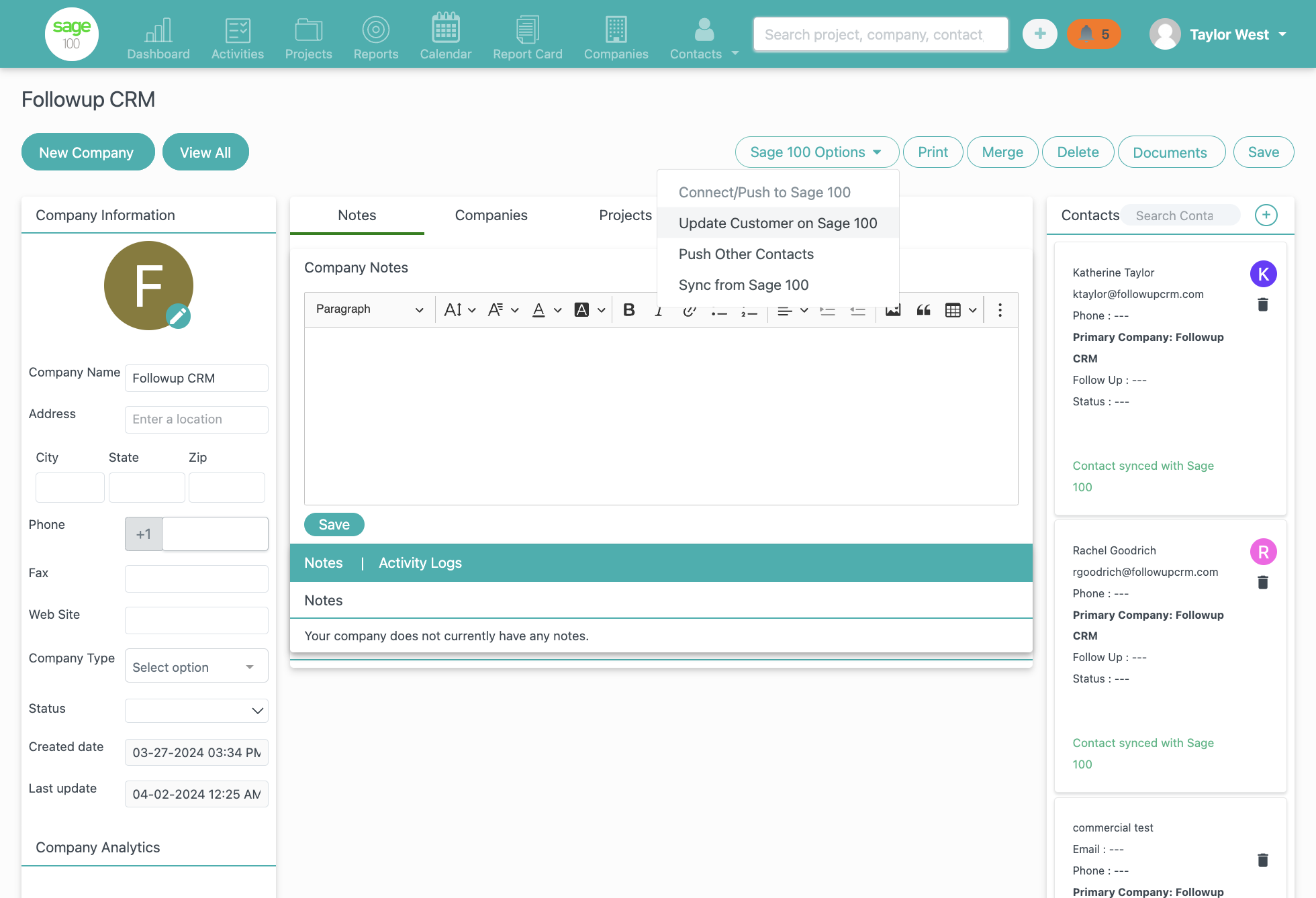The width and height of the screenshot is (1316, 898).
Task: Click the Merge button
Action: (1002, 152)
